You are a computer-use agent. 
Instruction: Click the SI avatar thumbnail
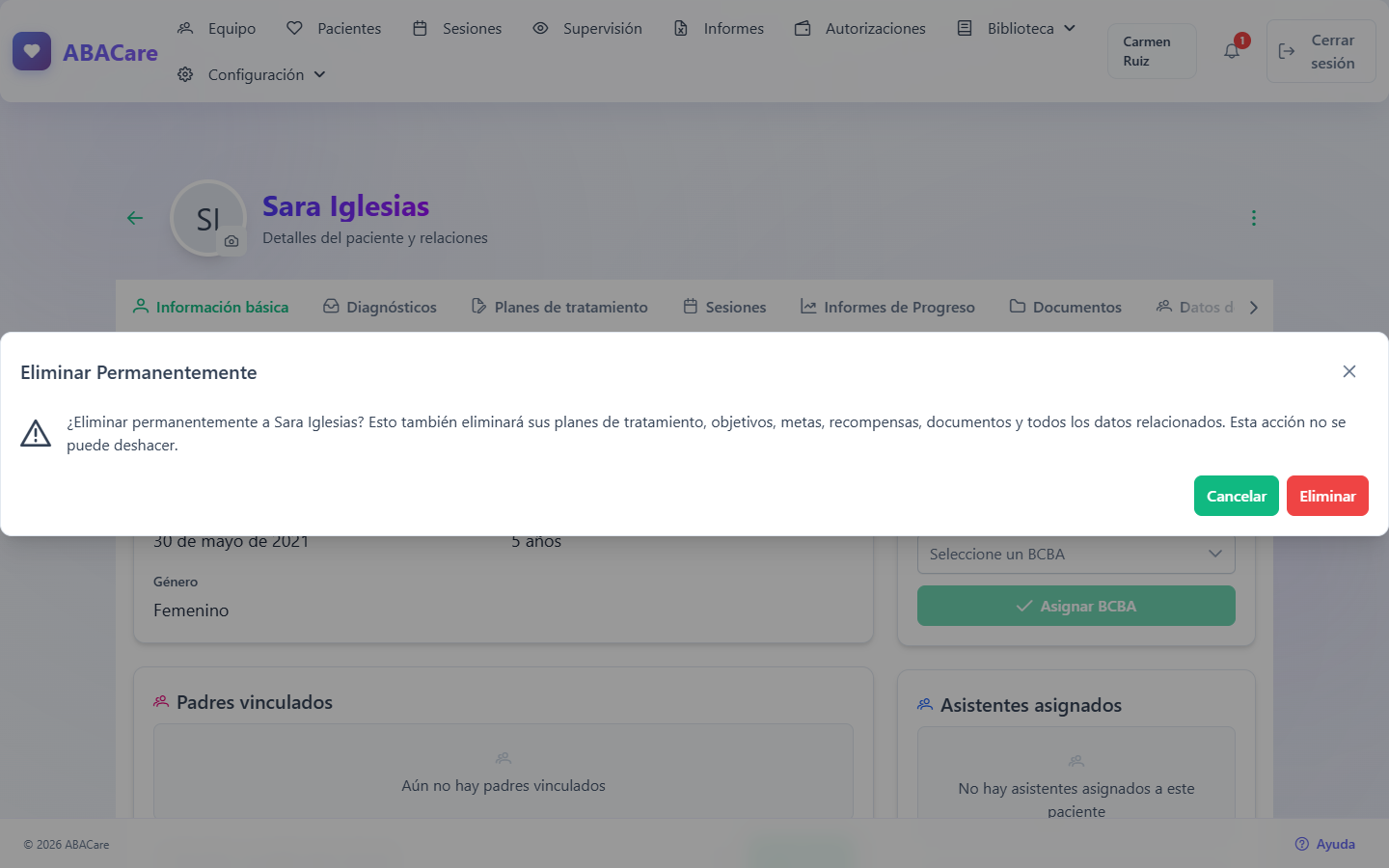coord(208,218)
